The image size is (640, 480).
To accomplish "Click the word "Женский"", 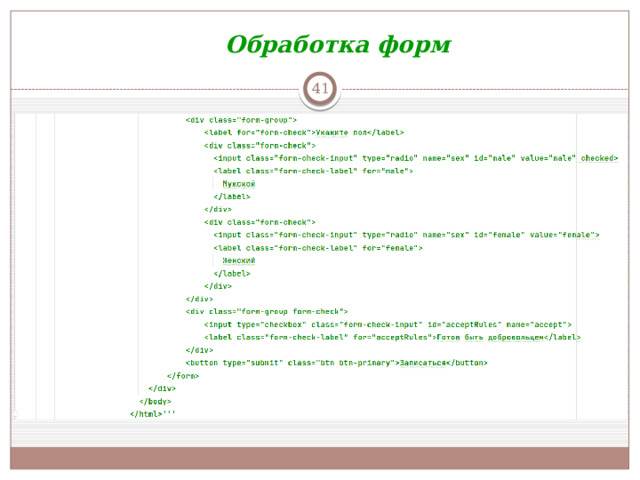I will [239, 260].
